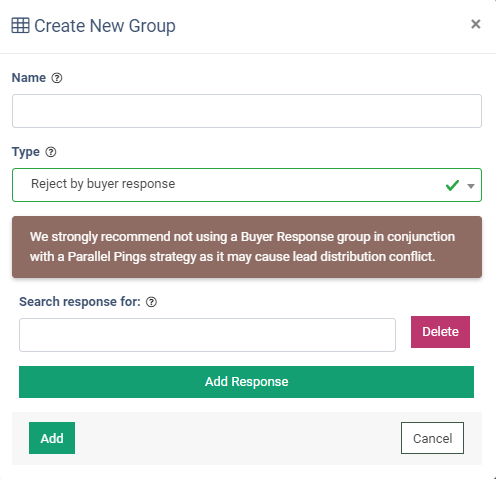Close the Create New Group dialog
This screenshot has height=479, width=496.
[476, 24]
